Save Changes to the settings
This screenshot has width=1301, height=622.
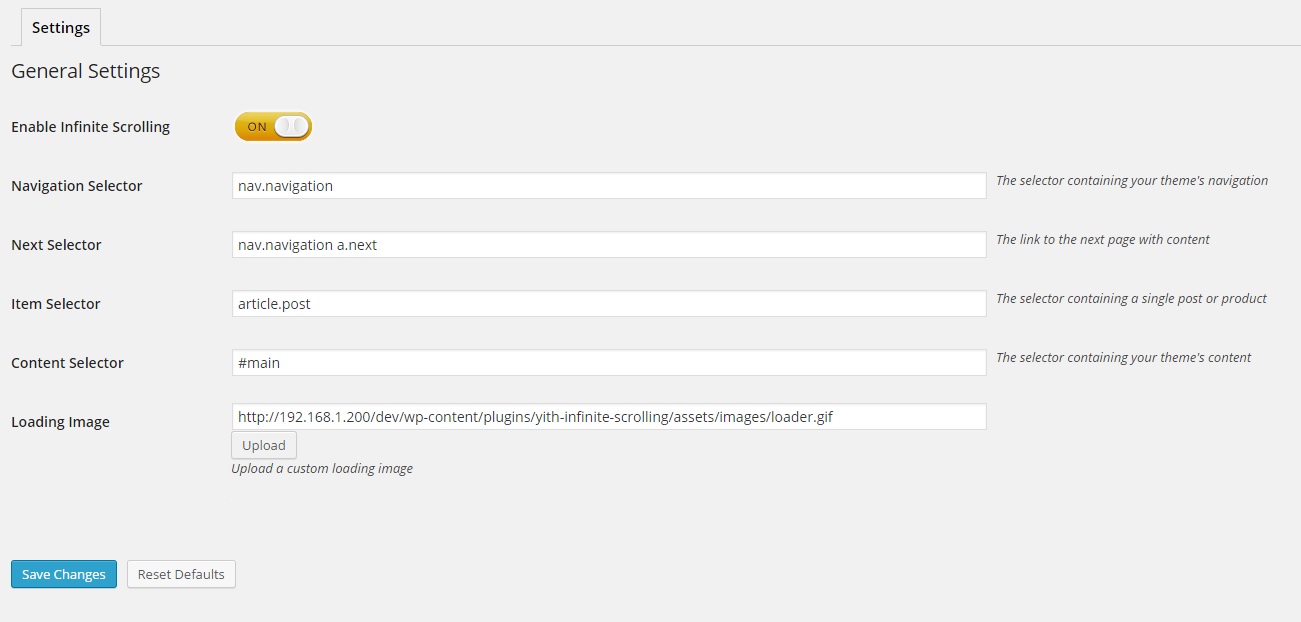(64, 574)
